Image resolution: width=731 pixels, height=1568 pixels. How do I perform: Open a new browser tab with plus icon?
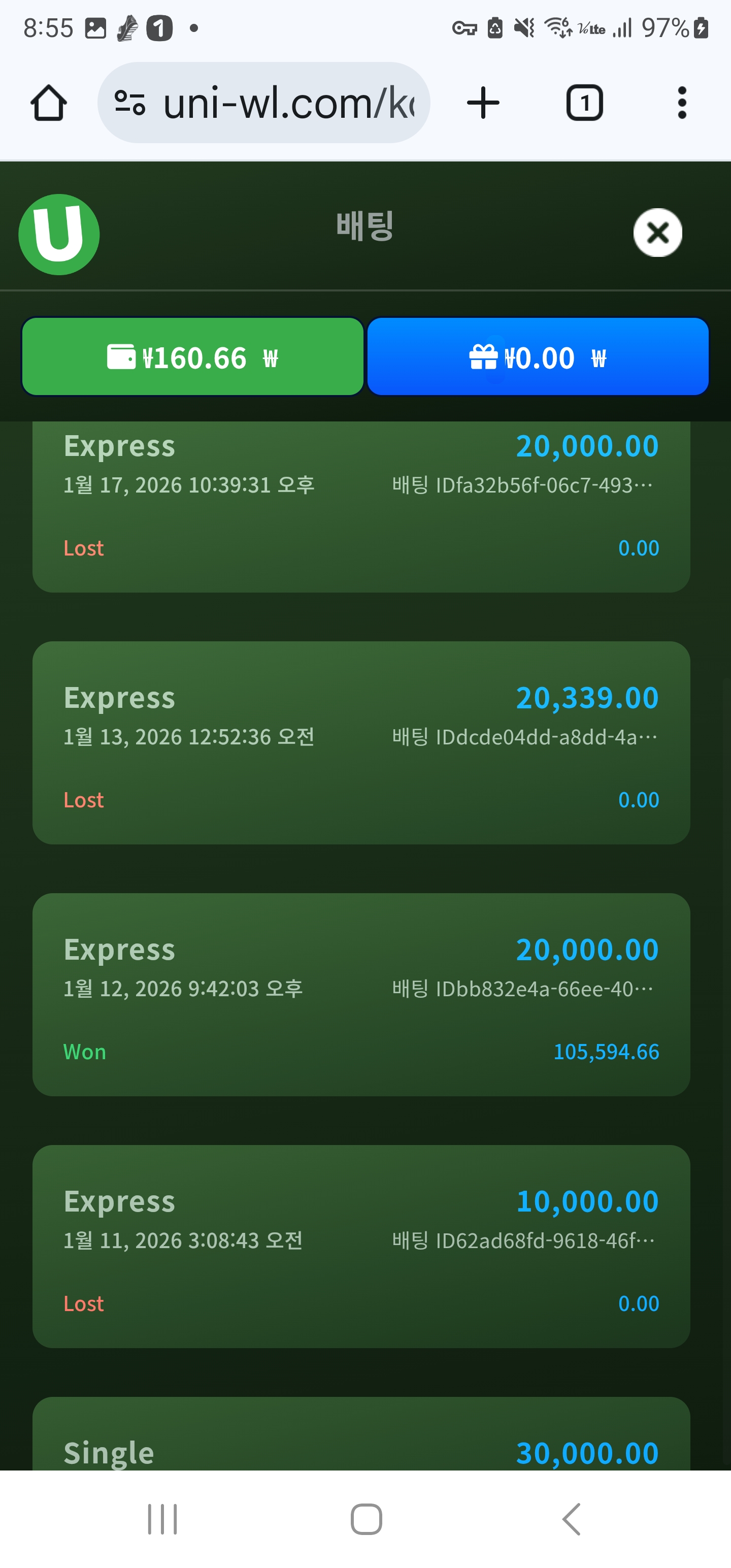[483, 103]
